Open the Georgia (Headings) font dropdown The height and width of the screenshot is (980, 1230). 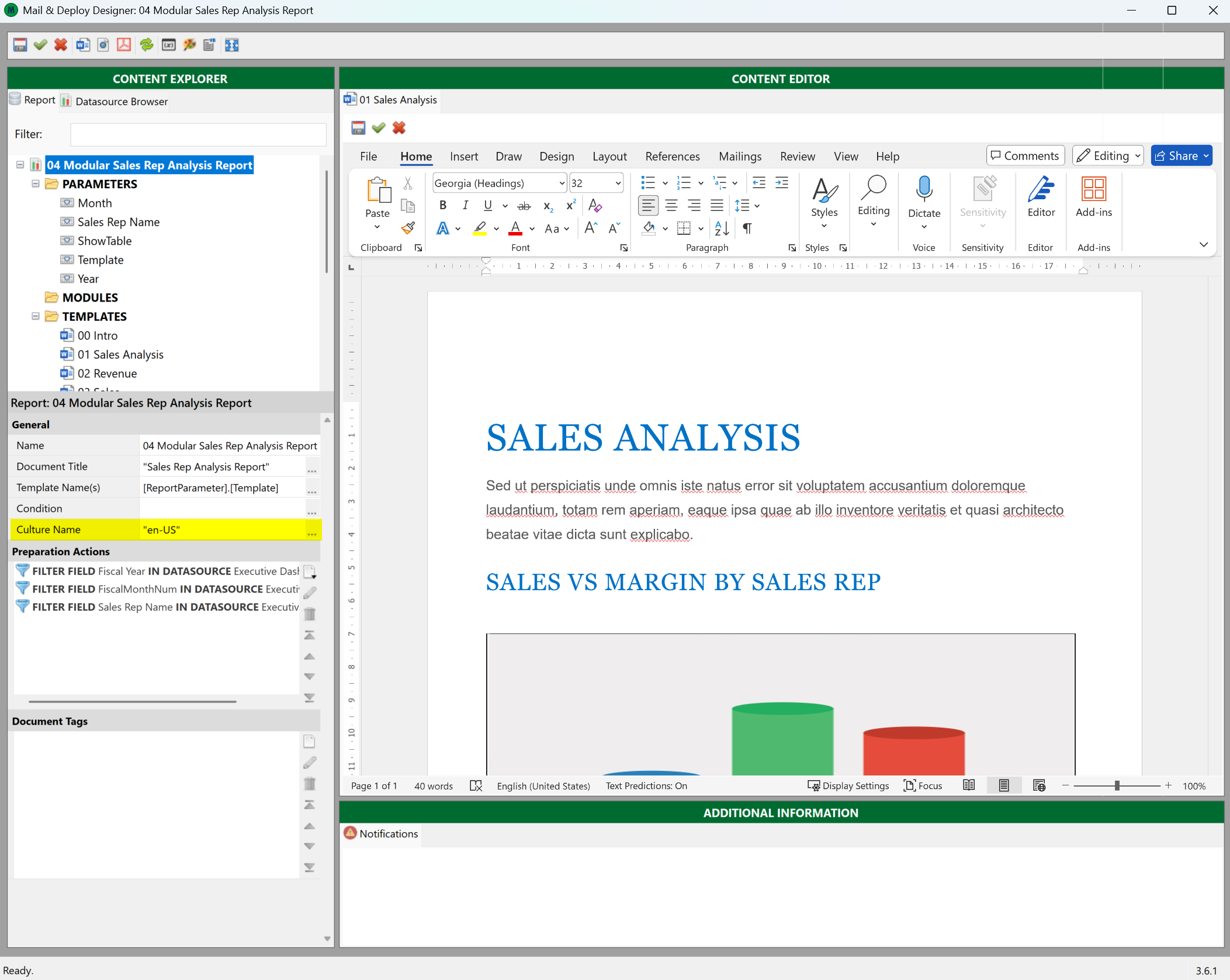[x=562, y=183]
